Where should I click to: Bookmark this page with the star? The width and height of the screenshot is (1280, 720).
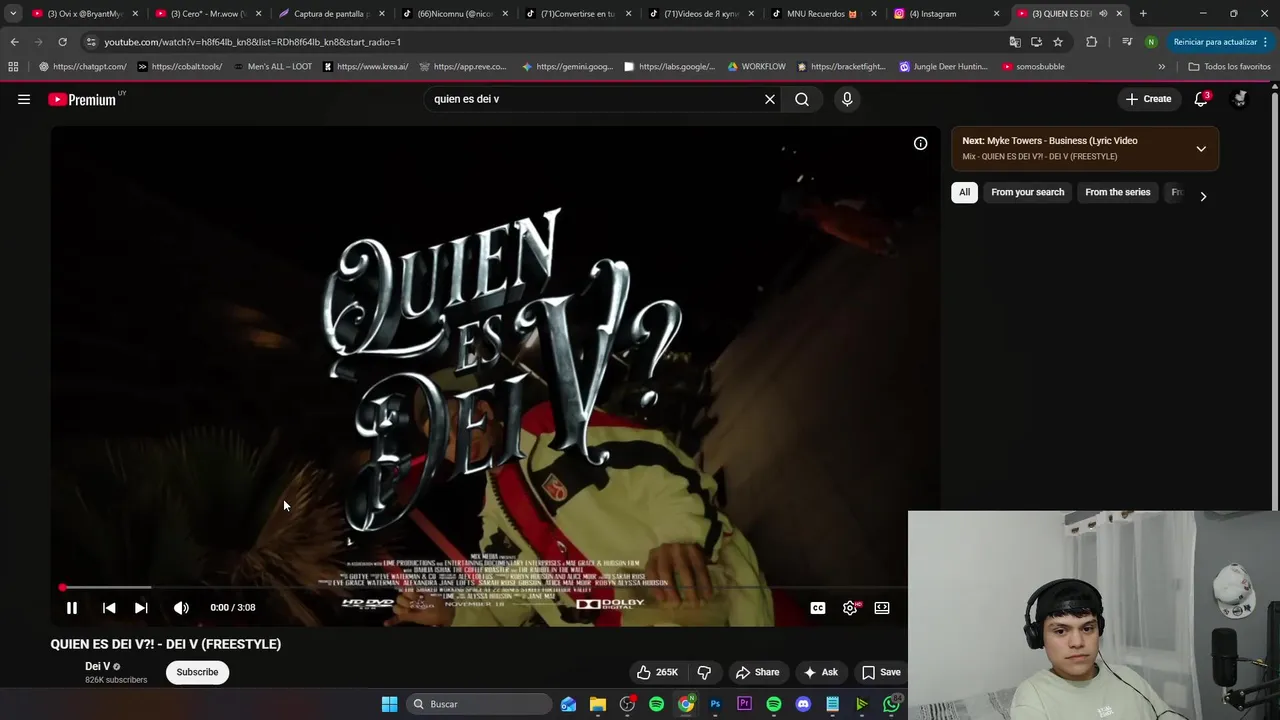tap(1058, 42)
